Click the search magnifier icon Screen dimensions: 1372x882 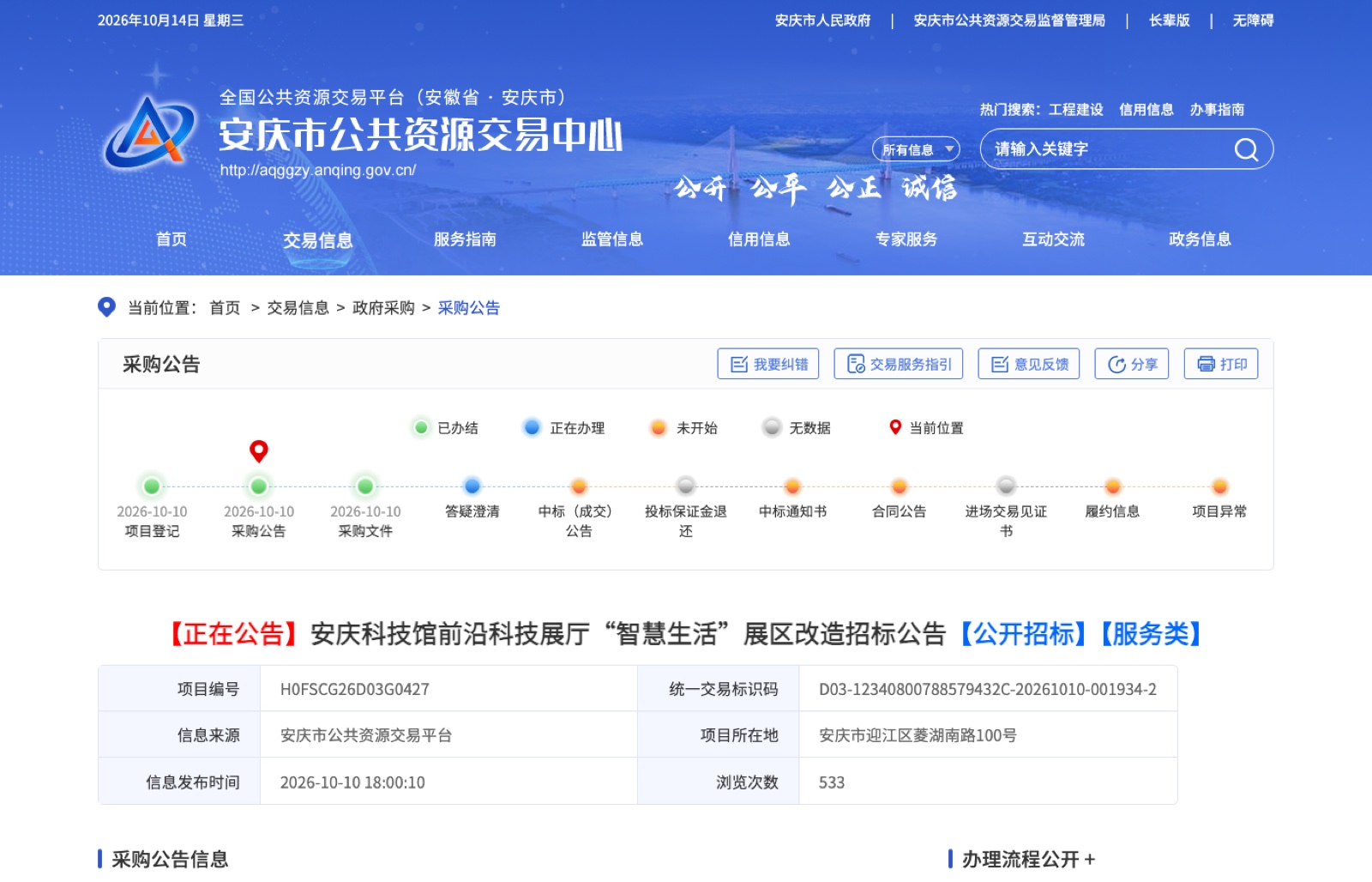(1246, 150)
